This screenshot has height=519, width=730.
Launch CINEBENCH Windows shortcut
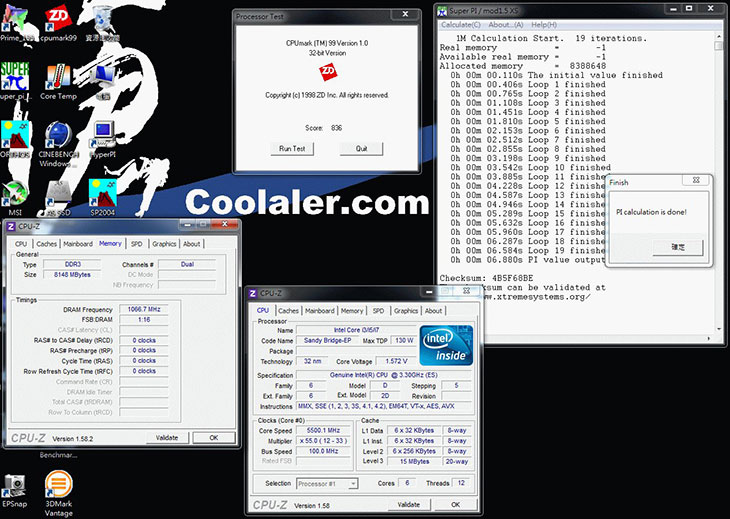point(58,143)
